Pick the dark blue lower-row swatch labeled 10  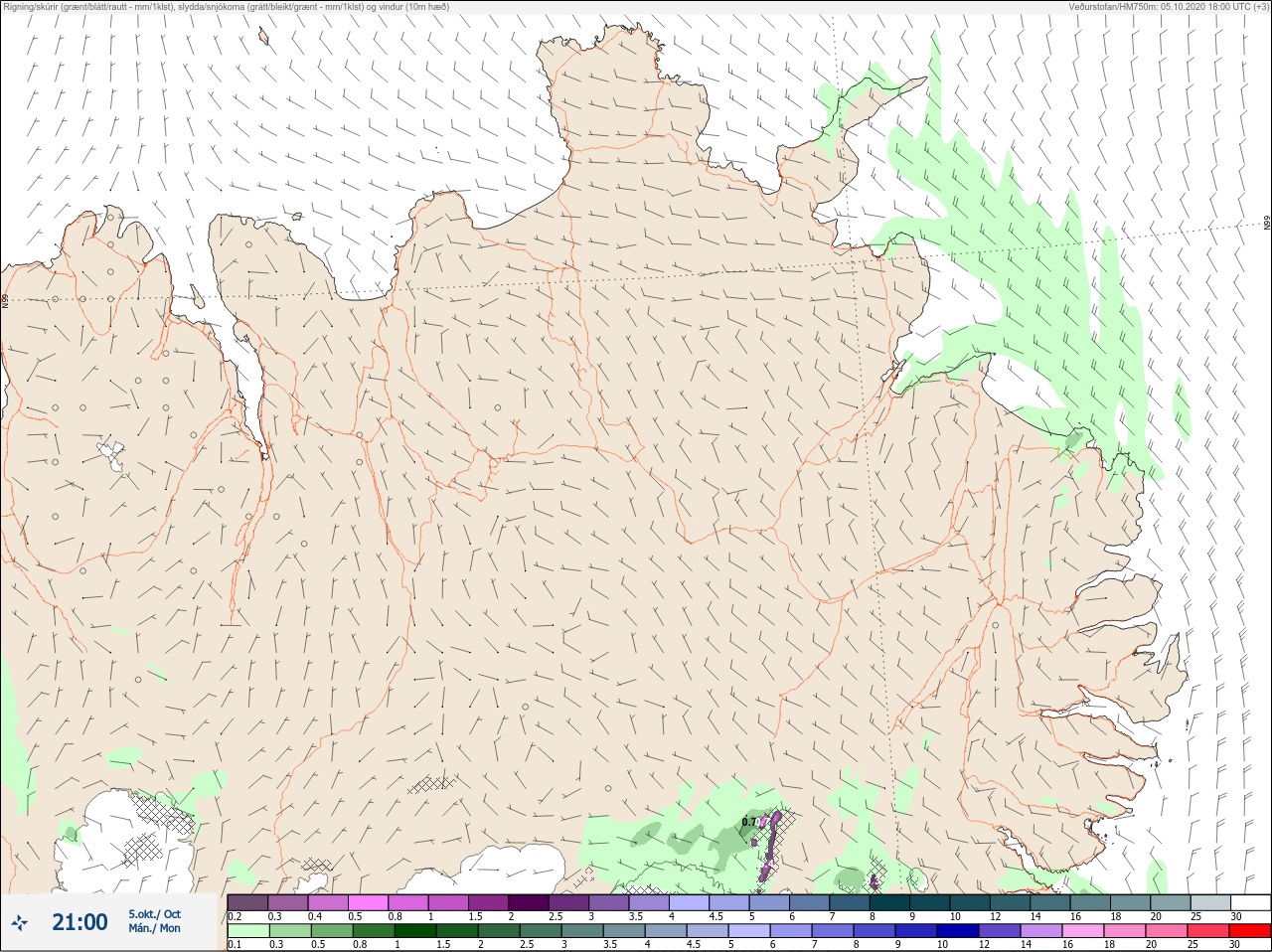point(958,931)
